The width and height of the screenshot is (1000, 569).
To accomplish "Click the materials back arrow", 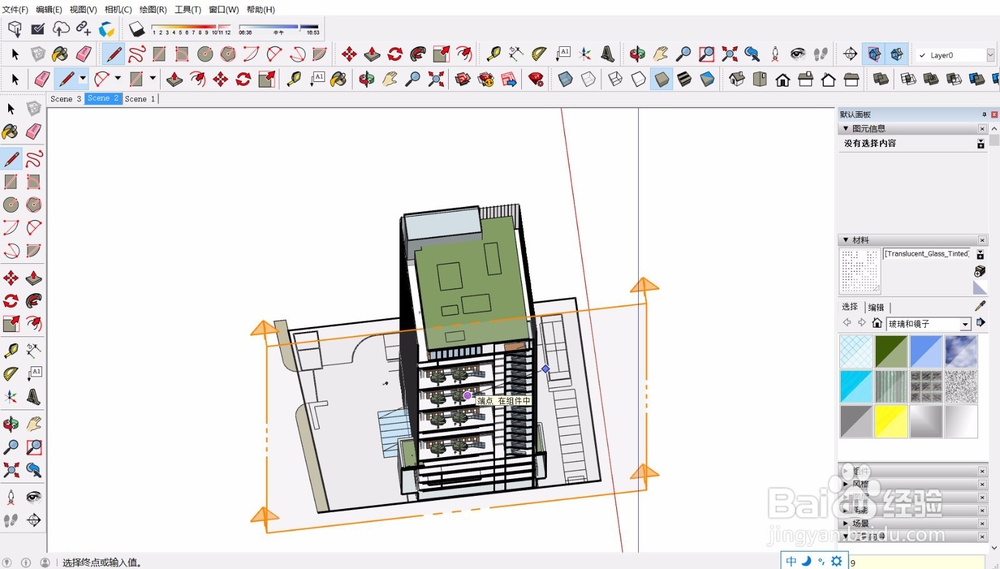I will click(x=847, y=323).
